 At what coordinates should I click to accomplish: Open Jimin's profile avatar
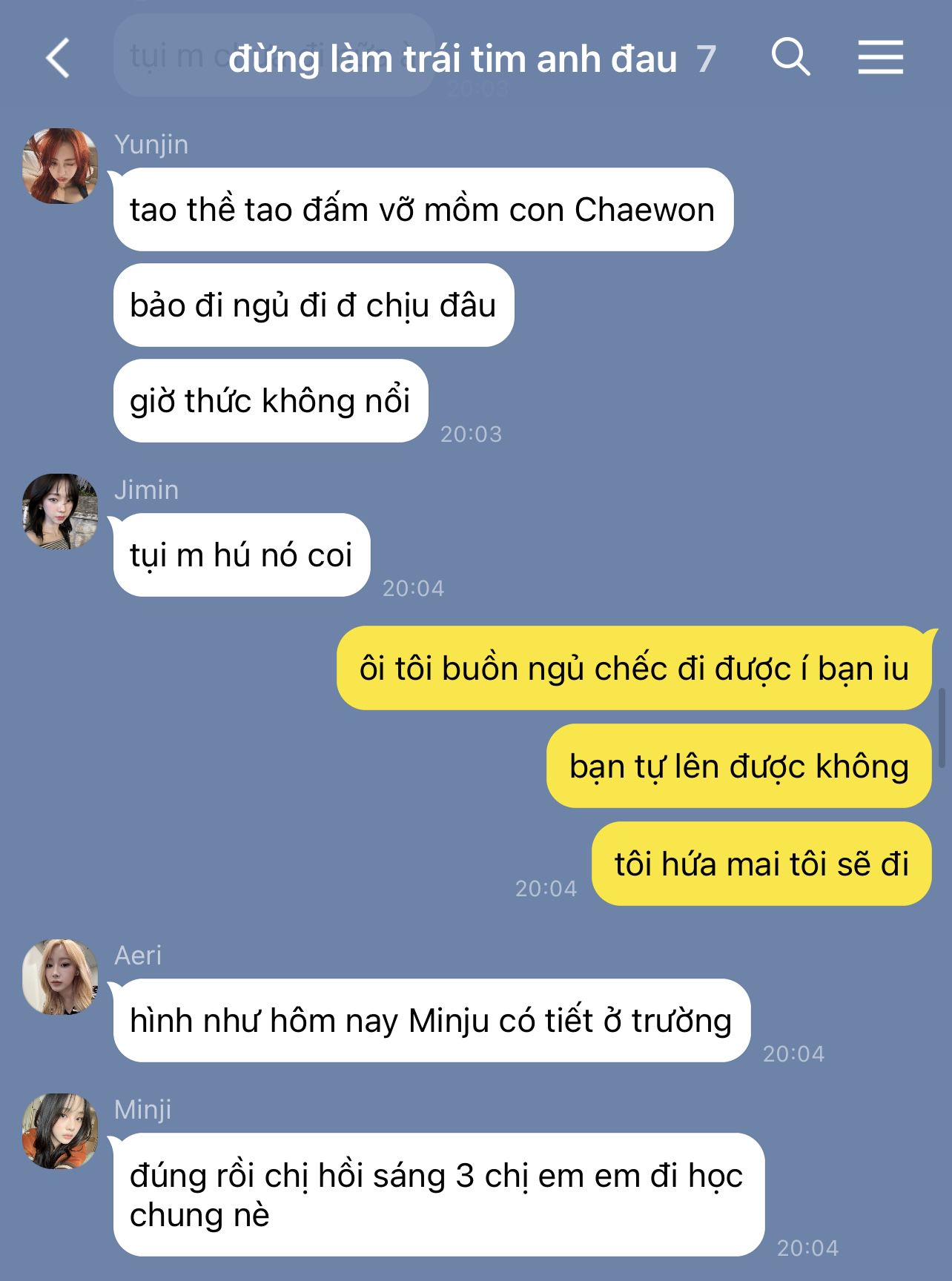[60, 512]
